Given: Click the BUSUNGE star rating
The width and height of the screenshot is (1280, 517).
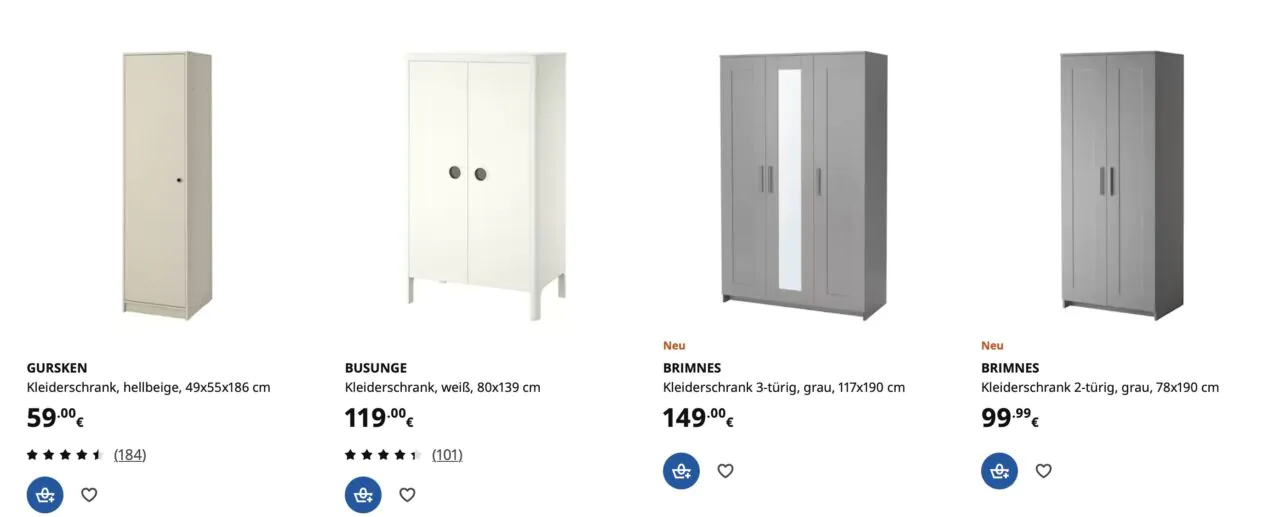Looking at the screenshot, I should [383, 454].
